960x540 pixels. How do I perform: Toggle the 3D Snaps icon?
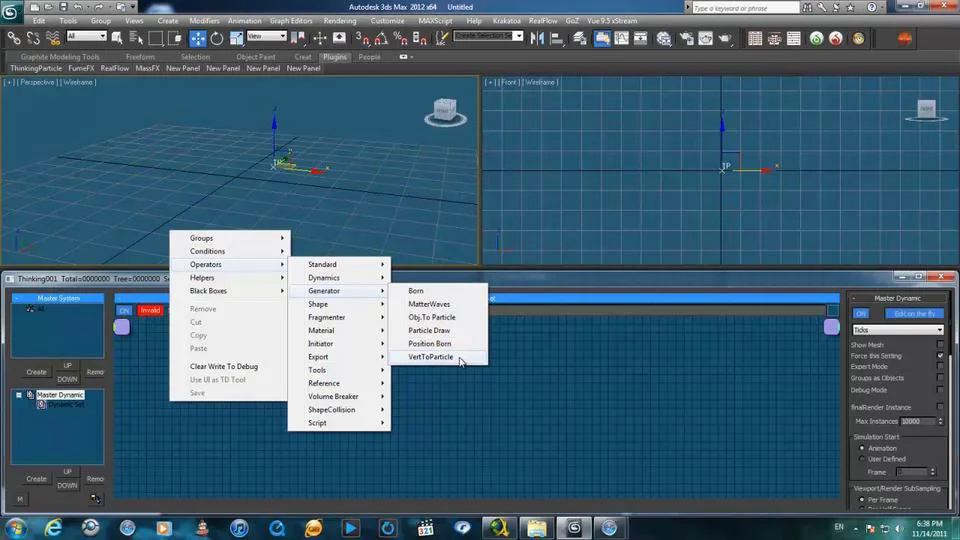click(362, 39)
